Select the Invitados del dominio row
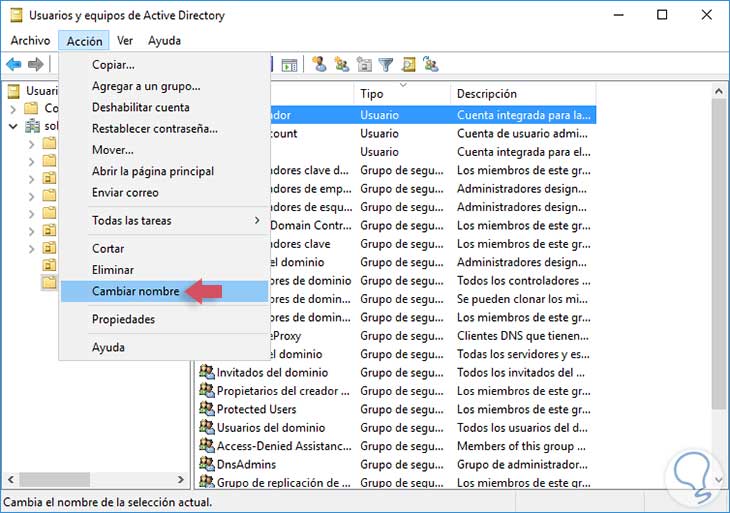The height and width of the screenshot is (513, 730). (397, 372)
